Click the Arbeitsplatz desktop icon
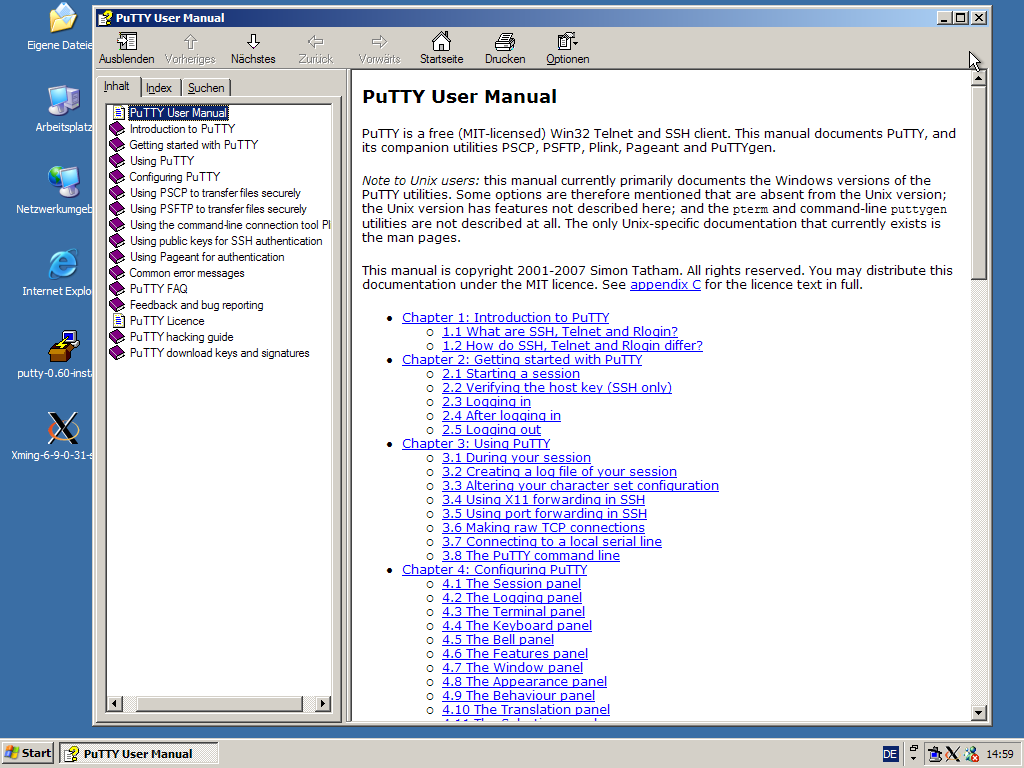Image resolution: width=1024 pixels, height=768 pixels. tap(63, 101)
